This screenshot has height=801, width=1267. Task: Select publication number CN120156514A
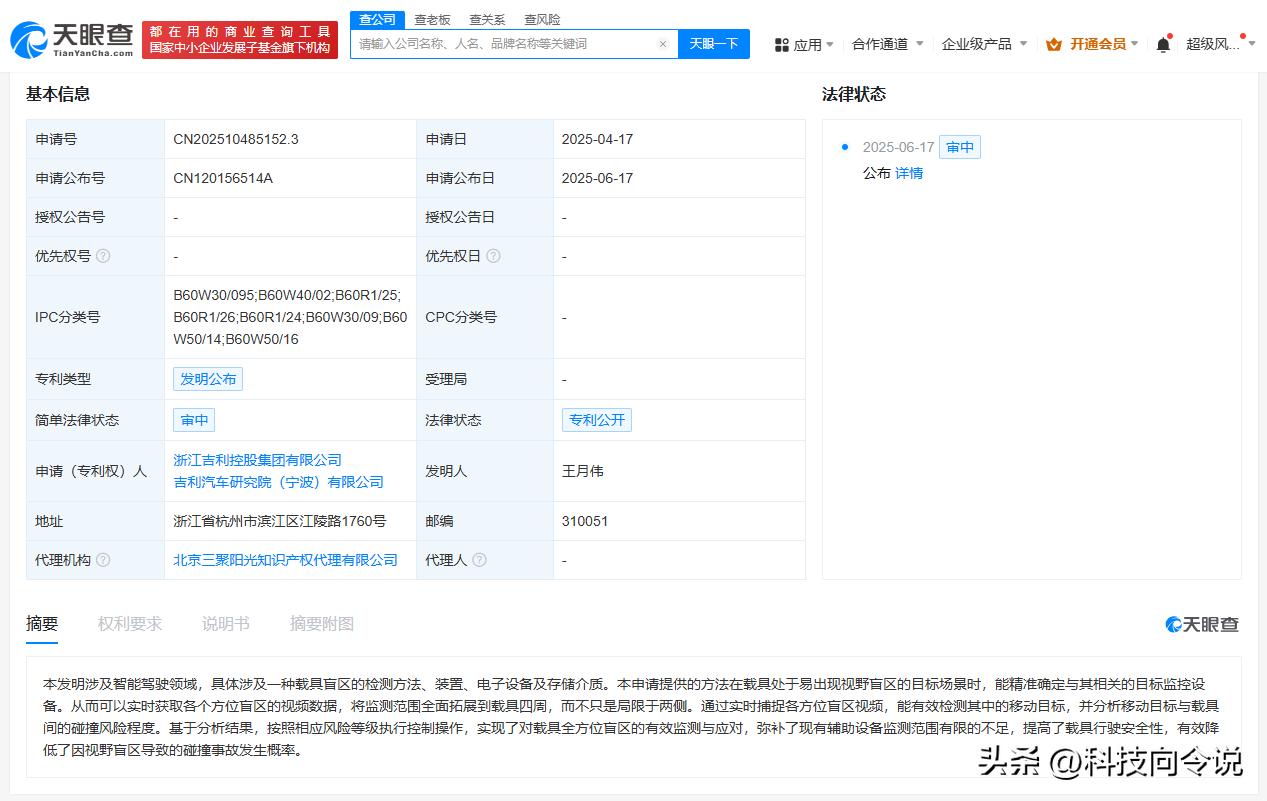point(223,178)
